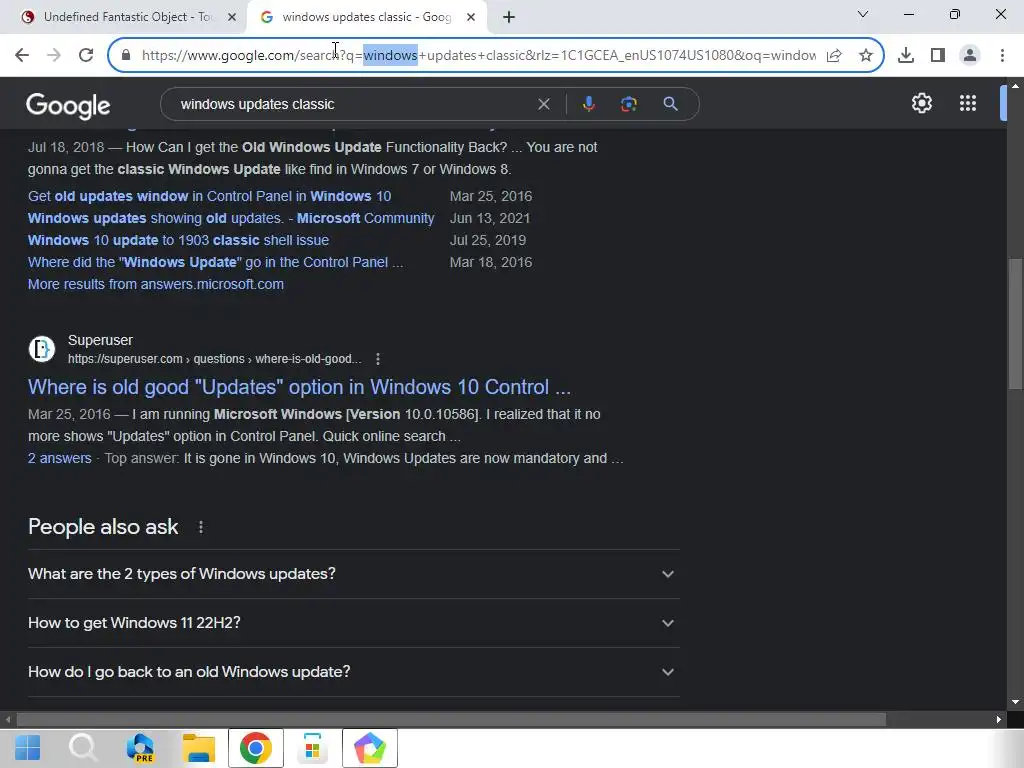The width and height of the screenshot is (1024, 768).
Task: Click the 'People also ask' heading
Action: click(103, 527)
